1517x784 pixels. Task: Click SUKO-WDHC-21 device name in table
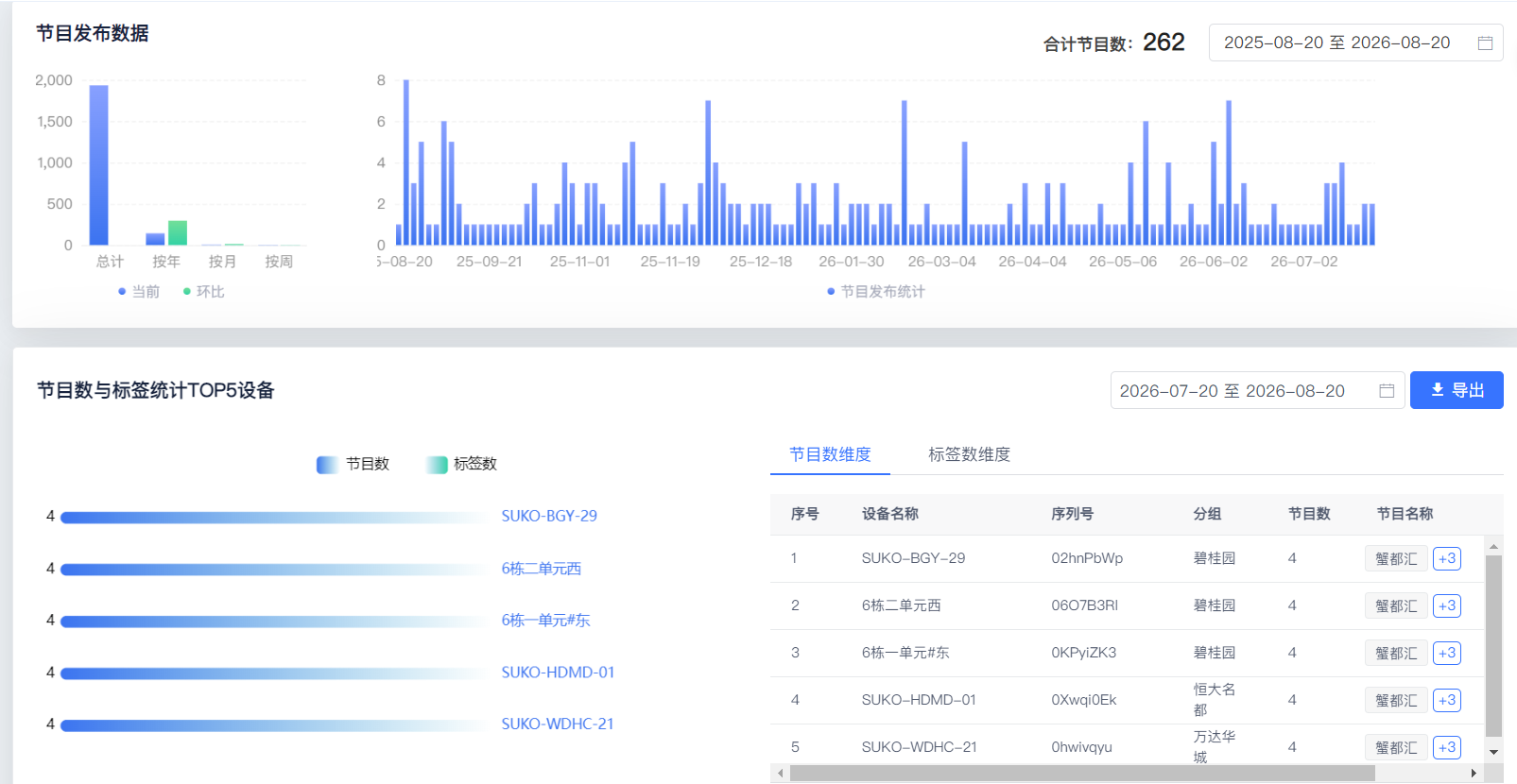tap(919, 747)
